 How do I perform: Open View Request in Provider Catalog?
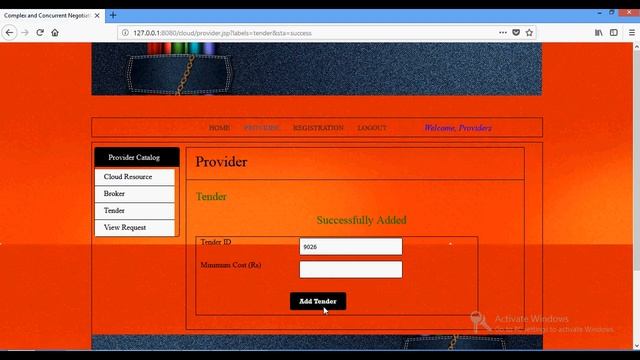pyautogui.click(x=135, y=228)
